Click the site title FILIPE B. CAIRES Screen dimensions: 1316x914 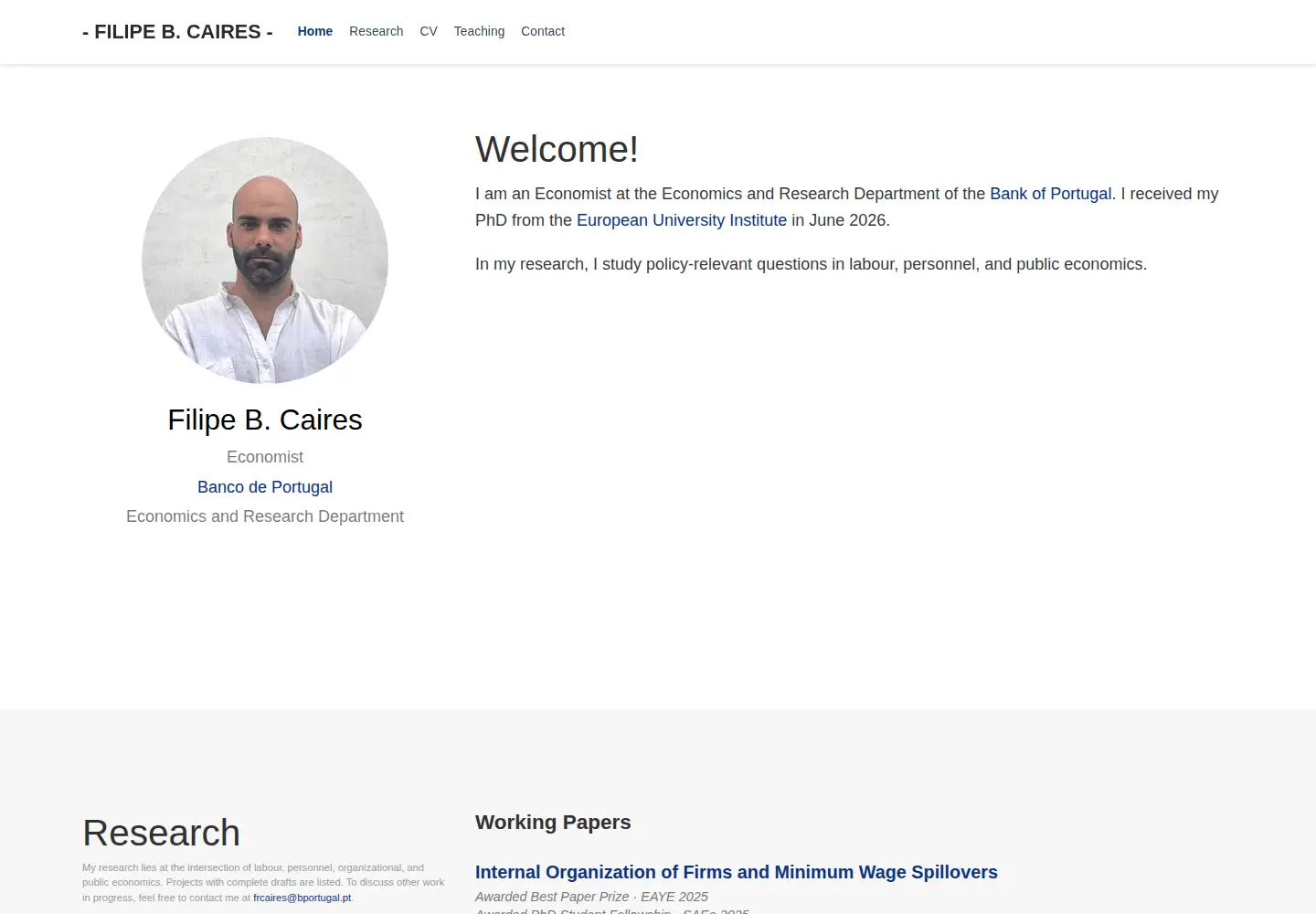click(177, 32)
